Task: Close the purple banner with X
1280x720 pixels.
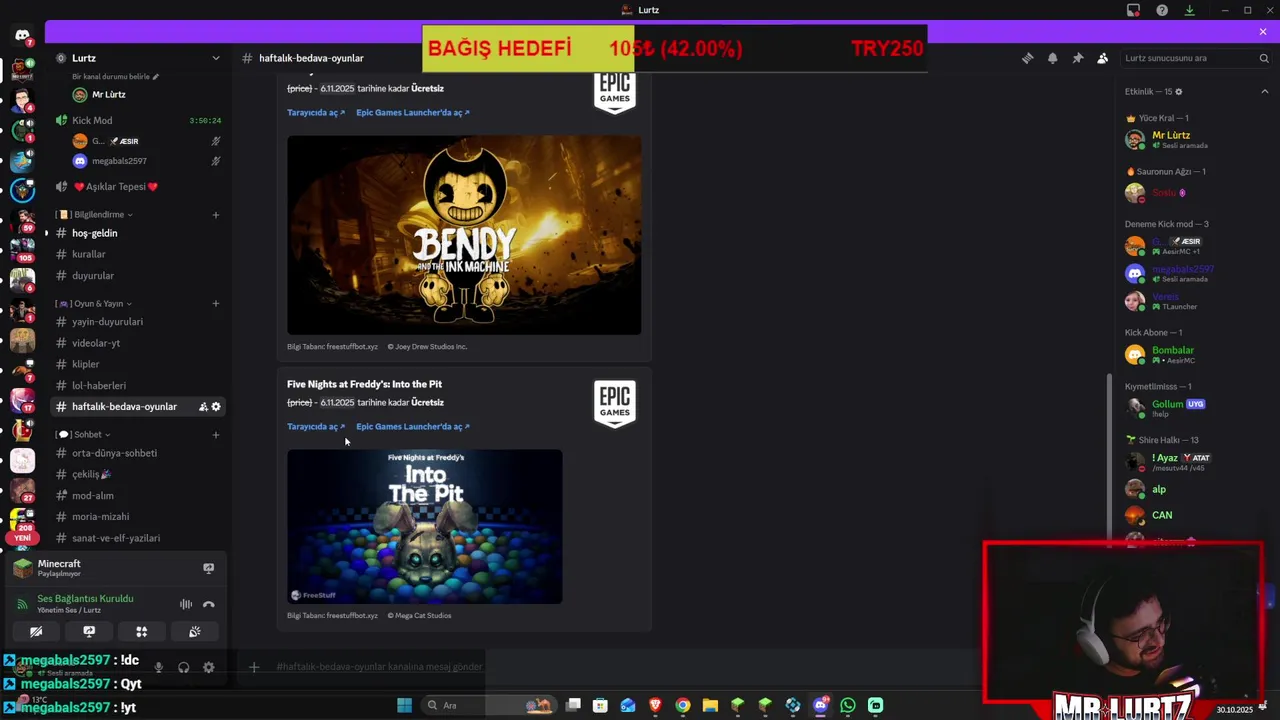Action: 1263,32
